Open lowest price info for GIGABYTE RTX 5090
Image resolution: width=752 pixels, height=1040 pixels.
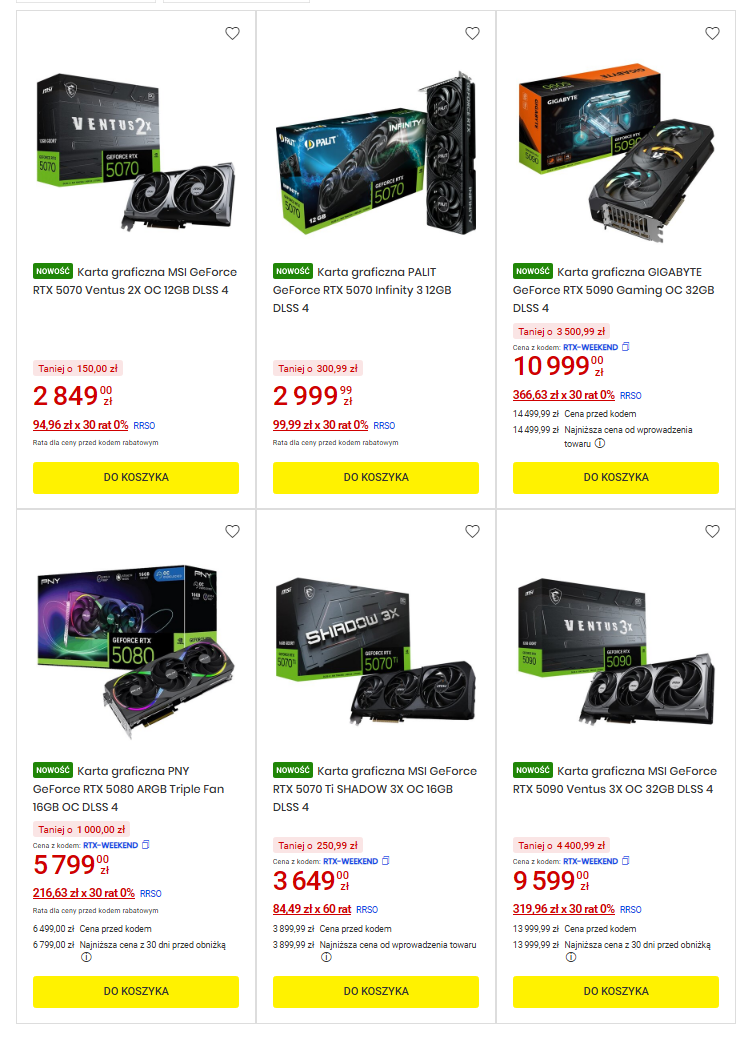[x=600, y=443]
